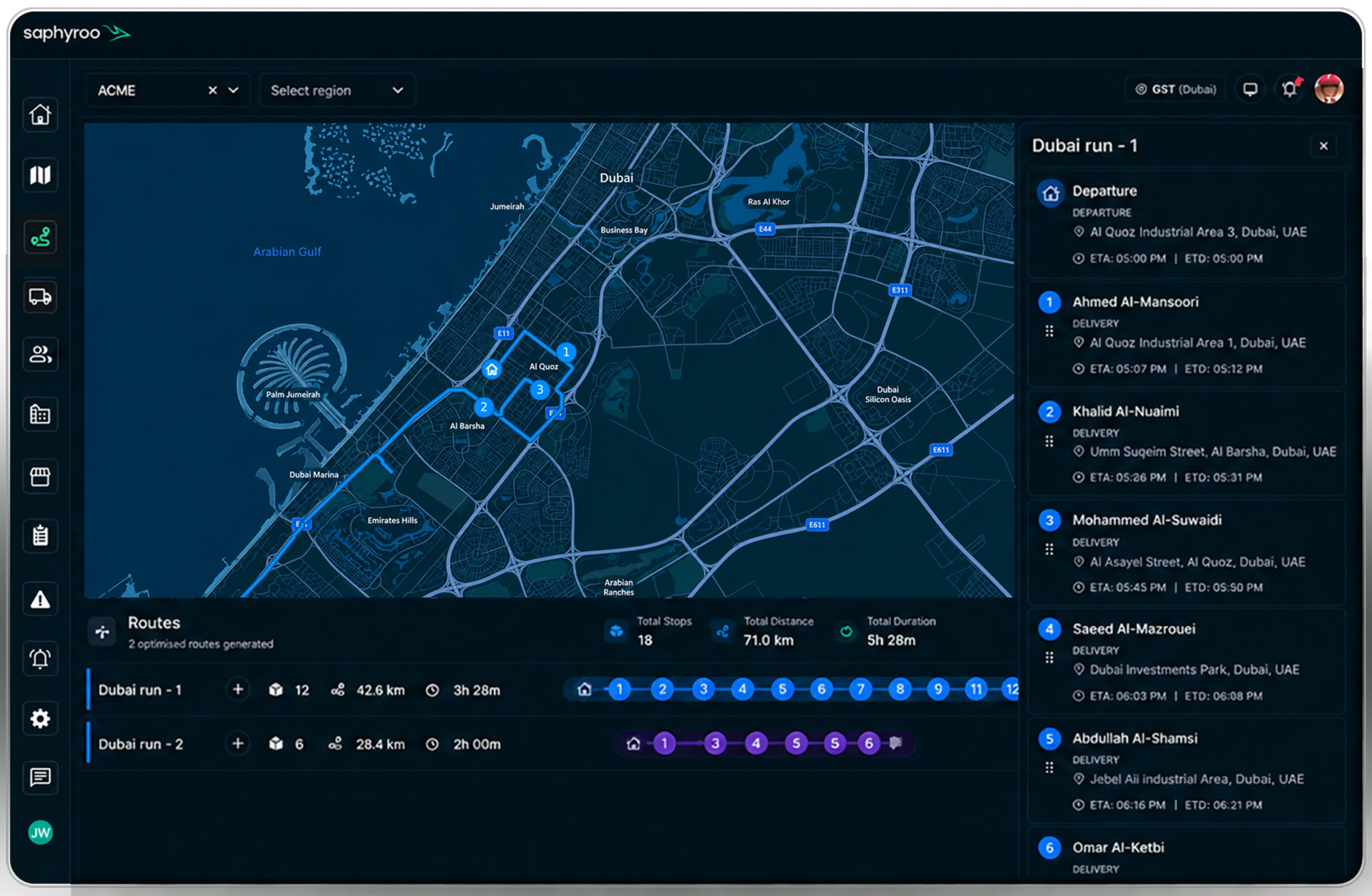Click stop 3 on Dubai run - 2 timeline
The image size is (1372, 896).
click(715, 743)
